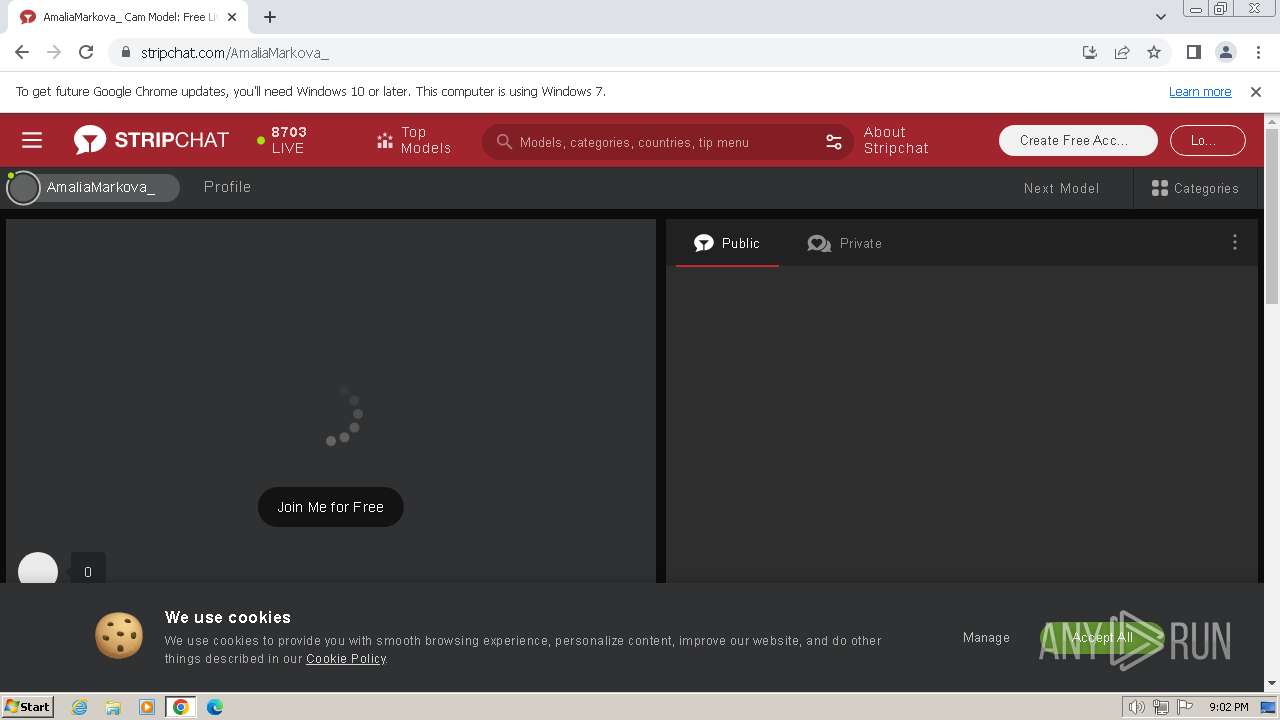Open Internet Explorer from taskbar

tap(79, 707)
